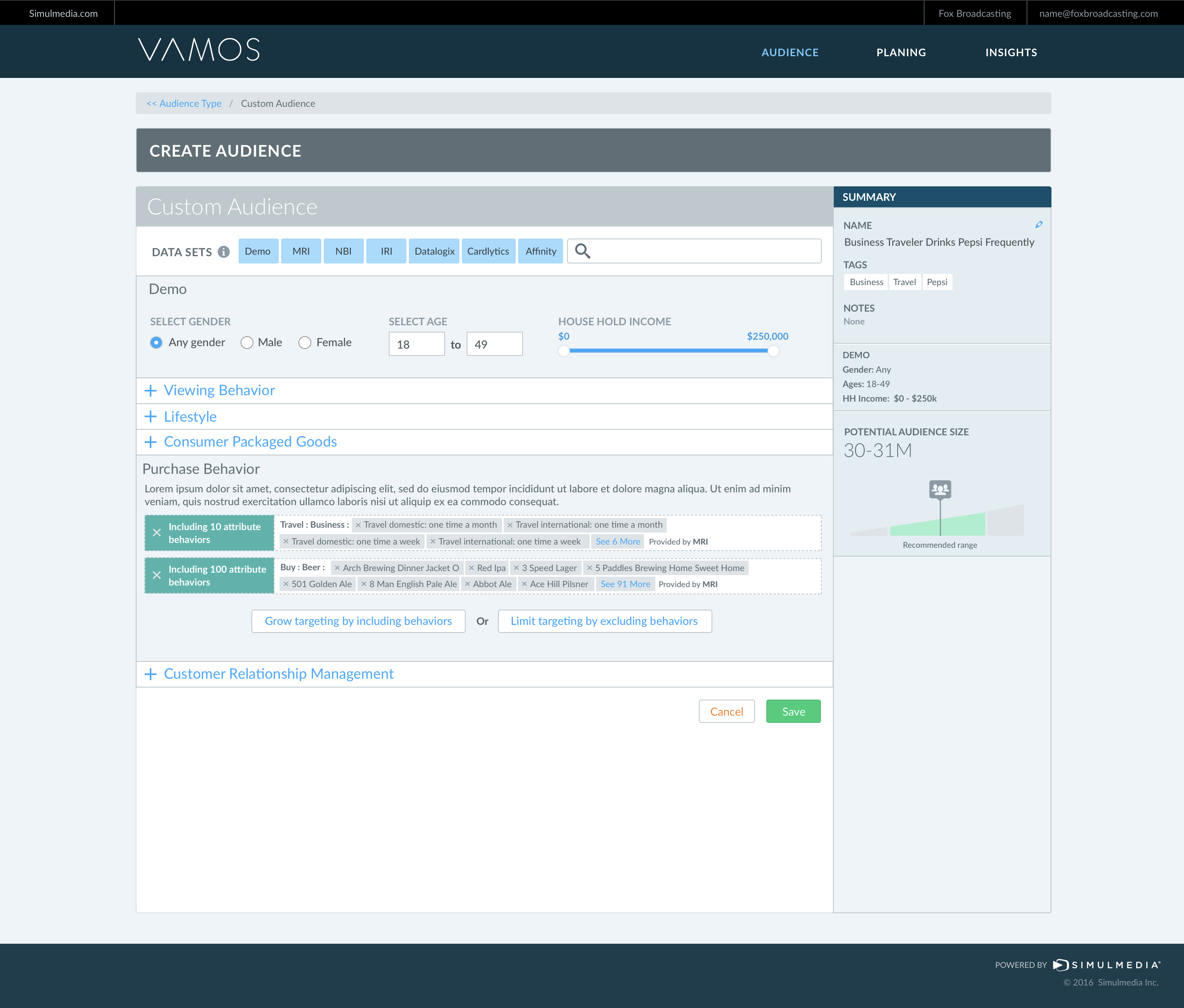Viewport: 1184px width, 1008px height.
Task: Click the name@foxbroadcasting.com user item
Action: (x=1098, y=13)
